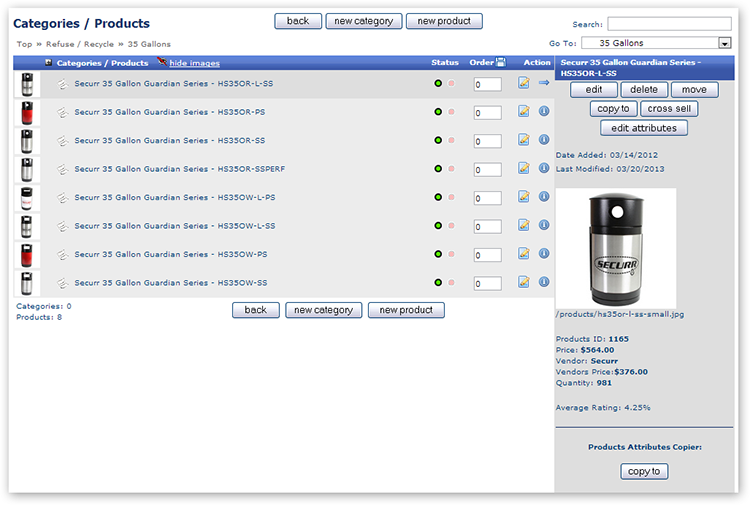Click the edit icon for HS35OR-SS row

pyautogui.click(x=524, y=140)
